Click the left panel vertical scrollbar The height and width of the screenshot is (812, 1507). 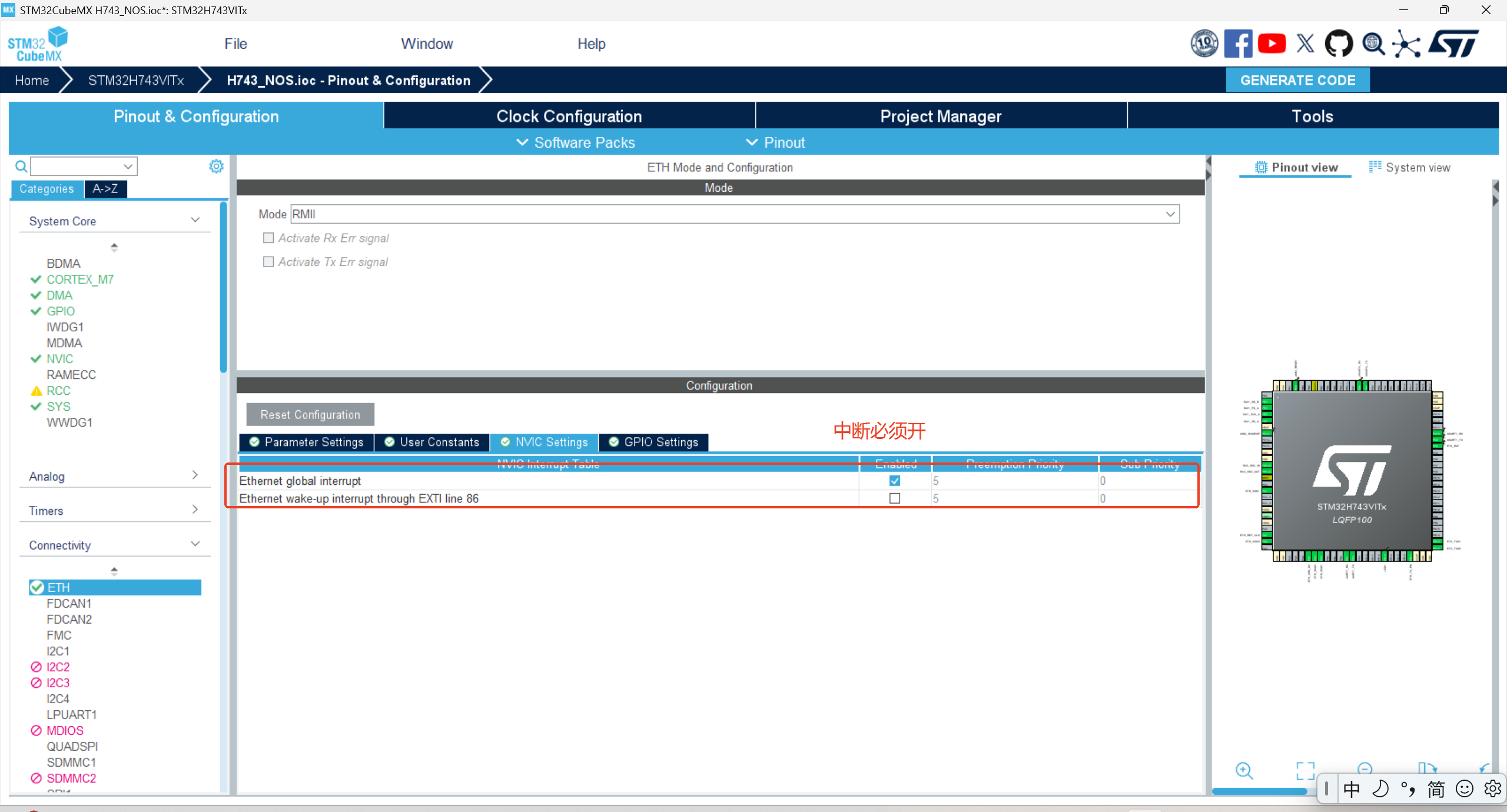pos(224,288)
